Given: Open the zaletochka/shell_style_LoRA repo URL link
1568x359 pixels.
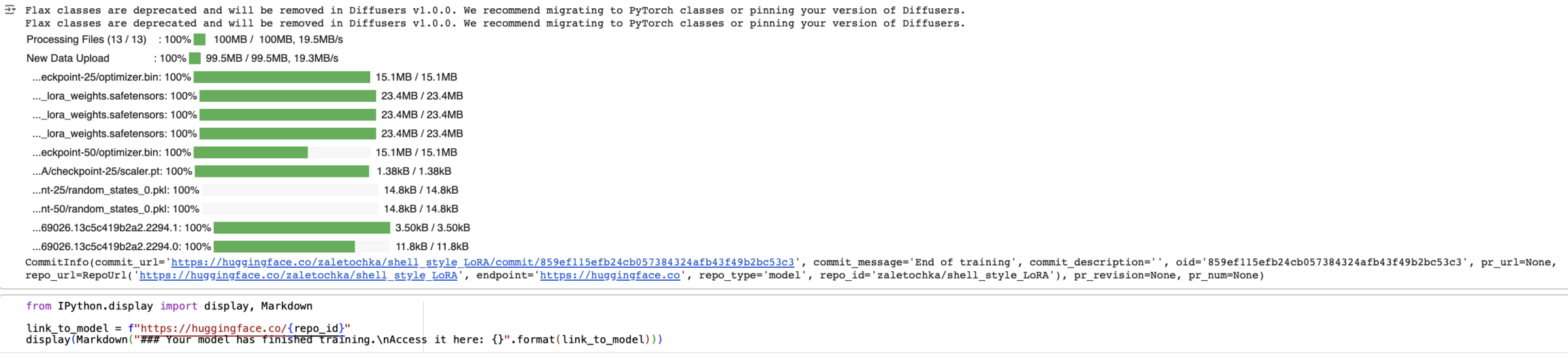Looking at the screenshot, I should click(298, 275).
